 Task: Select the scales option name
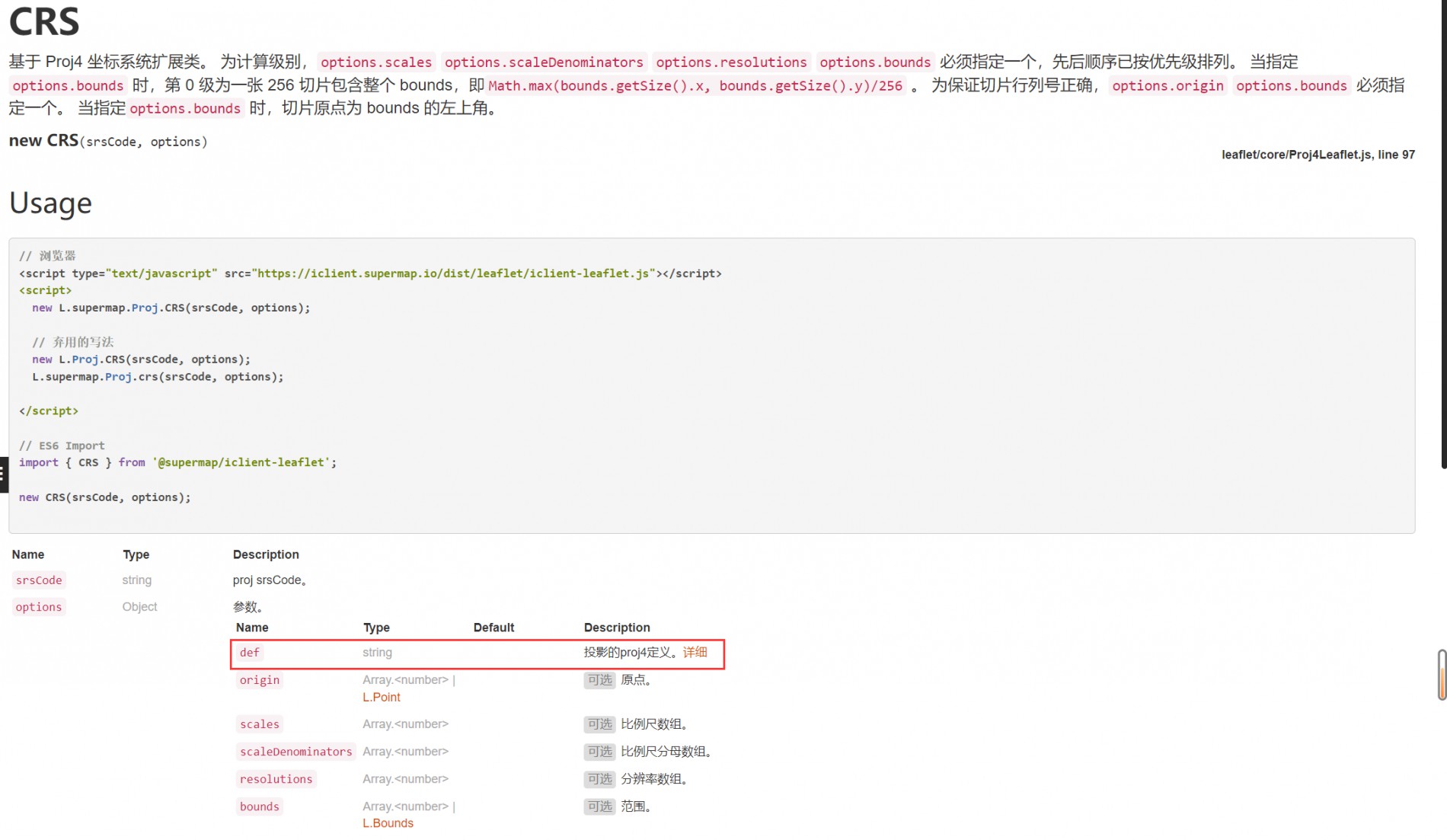pos(260,724)
